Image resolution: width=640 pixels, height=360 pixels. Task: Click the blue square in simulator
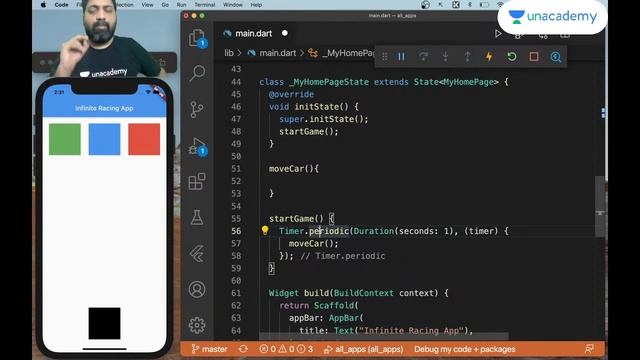tap(104, 139)
